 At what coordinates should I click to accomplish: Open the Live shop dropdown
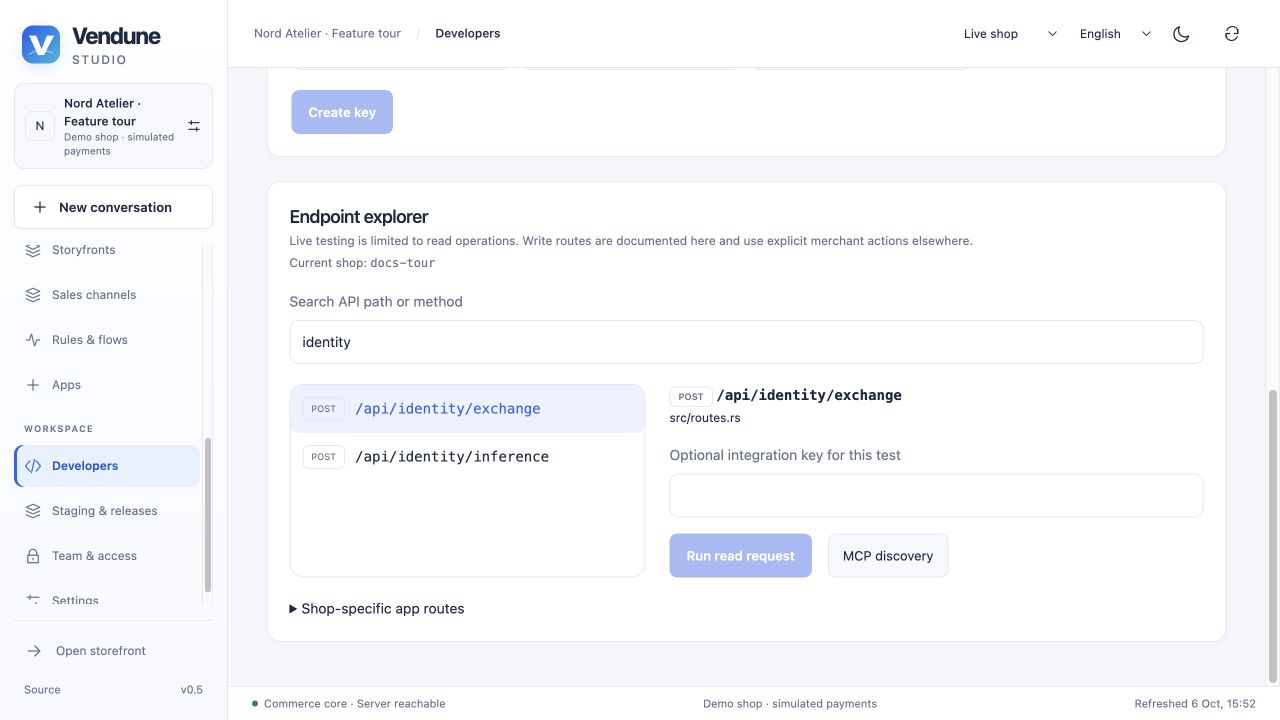pos(1010,34)
